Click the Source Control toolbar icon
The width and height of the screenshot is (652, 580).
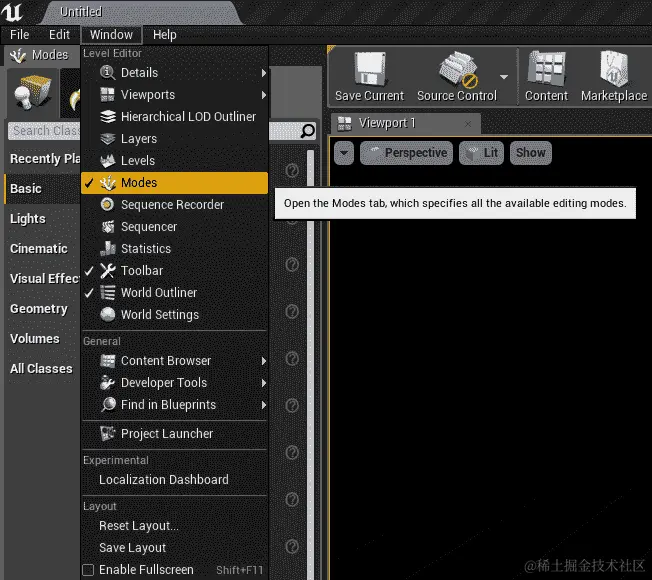pos(458,69)
